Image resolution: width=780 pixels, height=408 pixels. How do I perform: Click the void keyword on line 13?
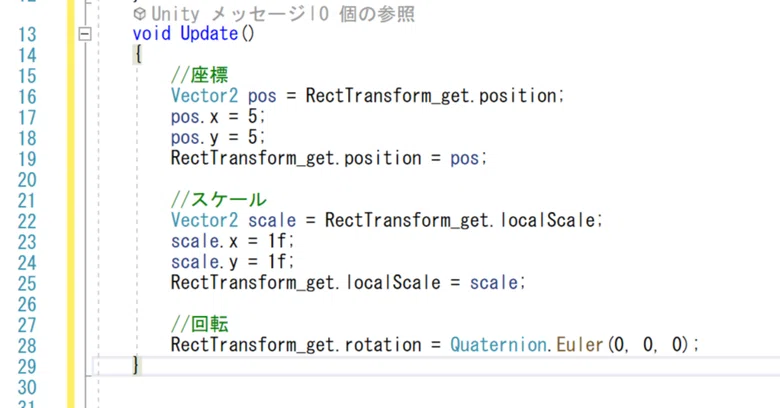coord(152,34)
